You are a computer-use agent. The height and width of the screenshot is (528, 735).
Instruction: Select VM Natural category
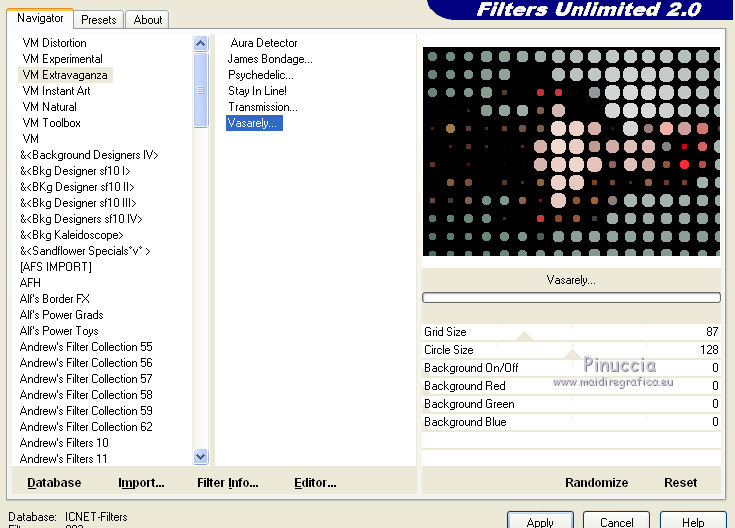[x=49, y=107]
